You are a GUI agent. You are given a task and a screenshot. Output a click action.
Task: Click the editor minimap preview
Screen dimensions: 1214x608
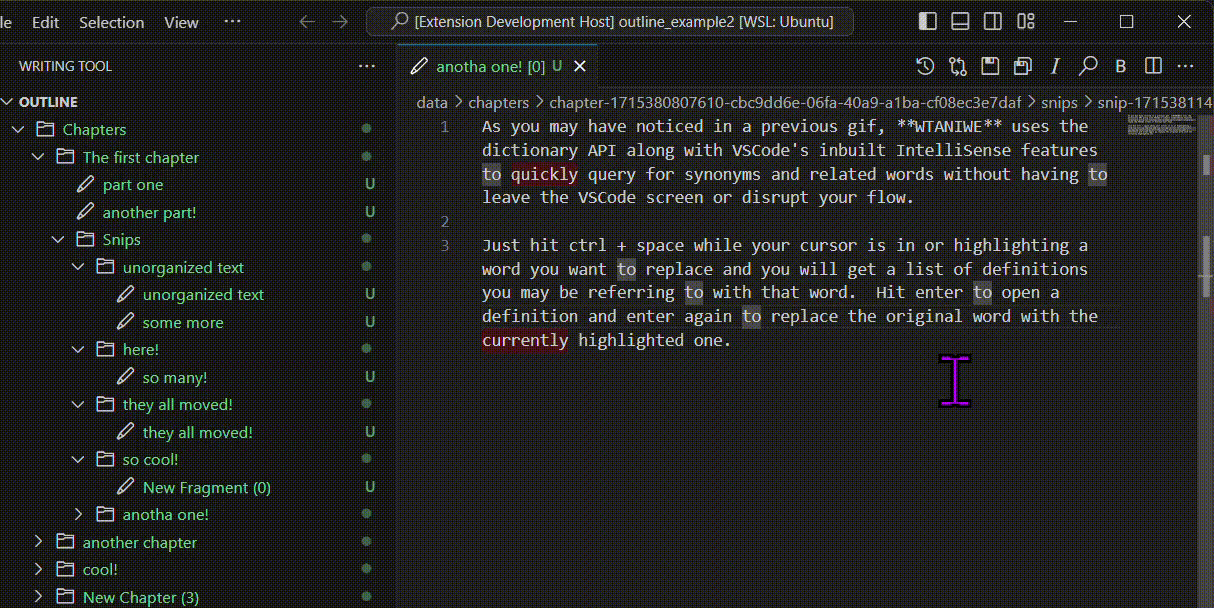pyautogui.click(x=1160, y=124)
